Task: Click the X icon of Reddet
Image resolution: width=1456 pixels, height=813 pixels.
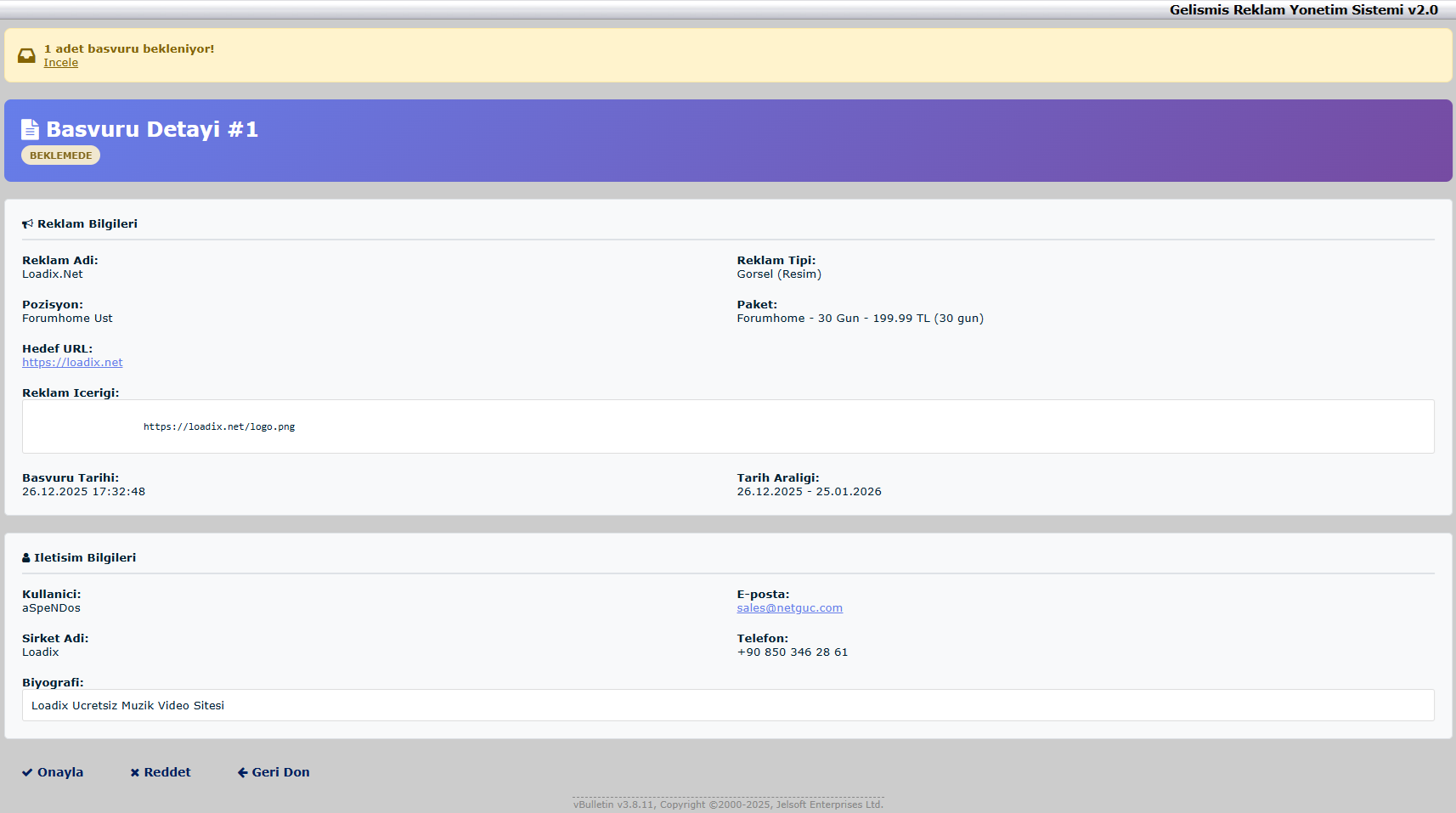Action: click(134, 772)
